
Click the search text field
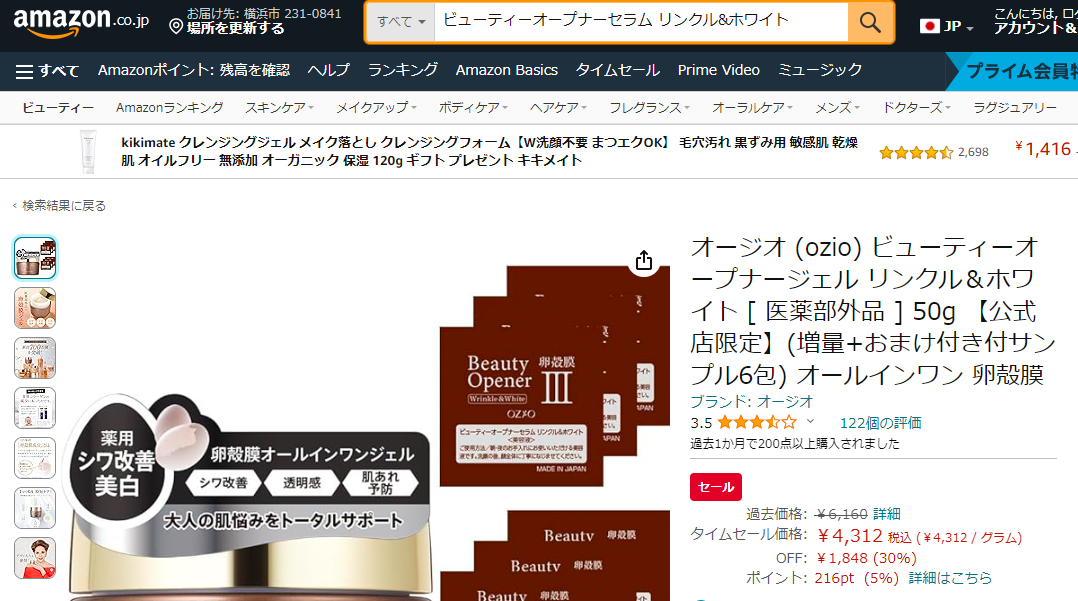(x=641, y=22)
